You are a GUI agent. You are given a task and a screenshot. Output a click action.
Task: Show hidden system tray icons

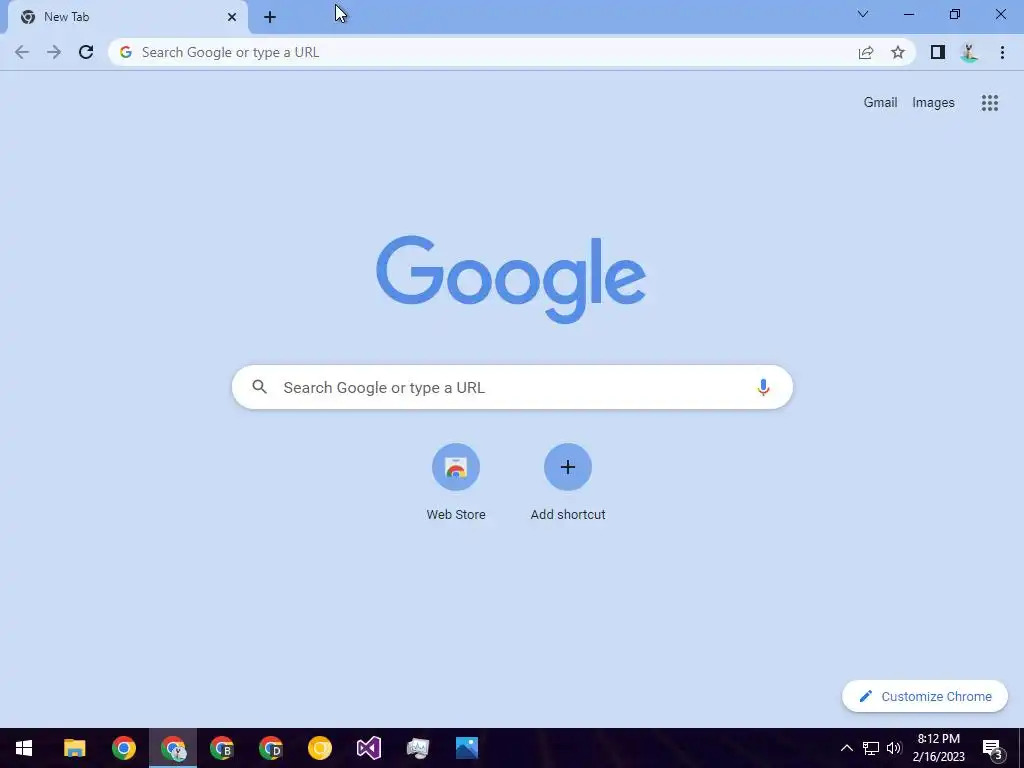coord(846,748)
